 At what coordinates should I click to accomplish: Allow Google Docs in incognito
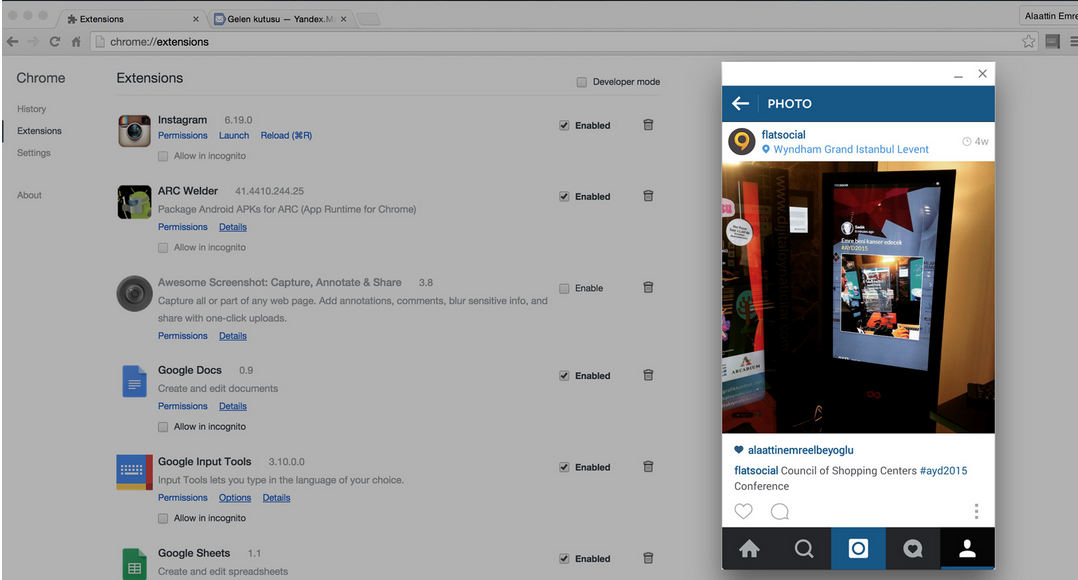163,427
